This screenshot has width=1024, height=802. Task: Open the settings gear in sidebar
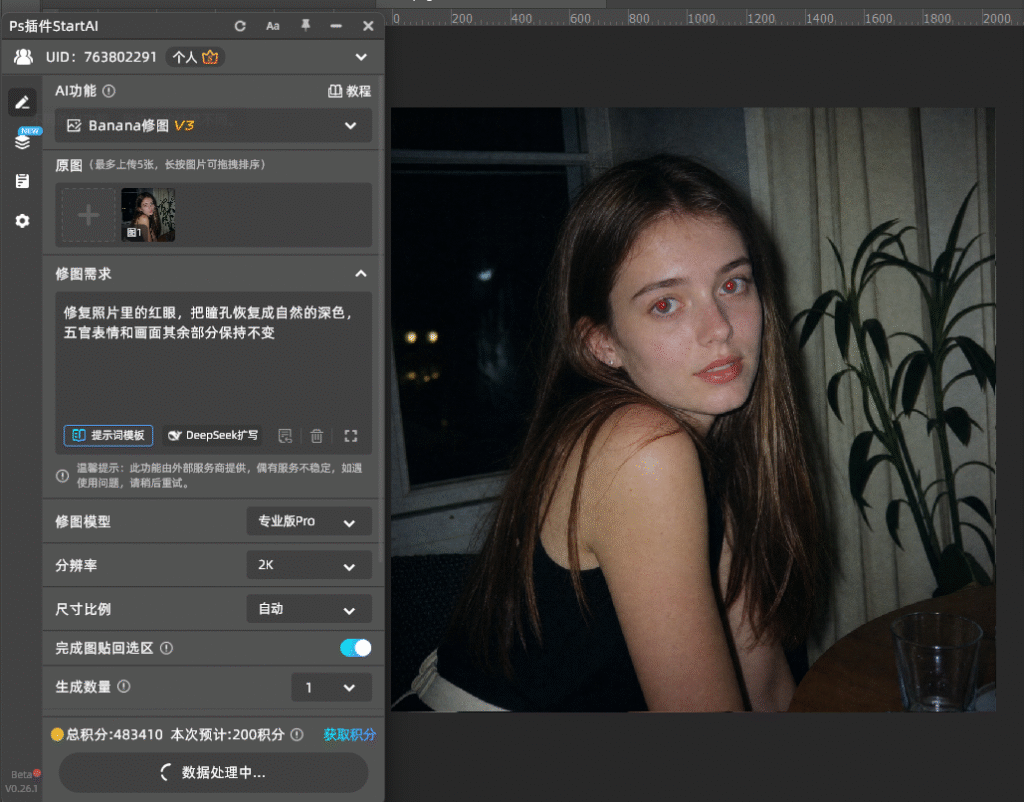[22, 221]
